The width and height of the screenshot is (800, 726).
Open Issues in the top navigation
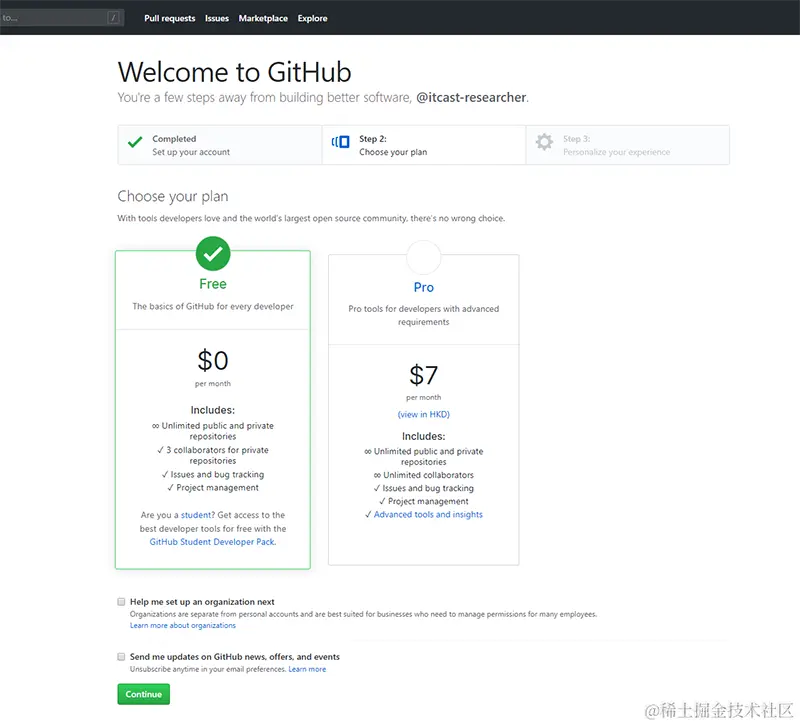pos(217,18)
